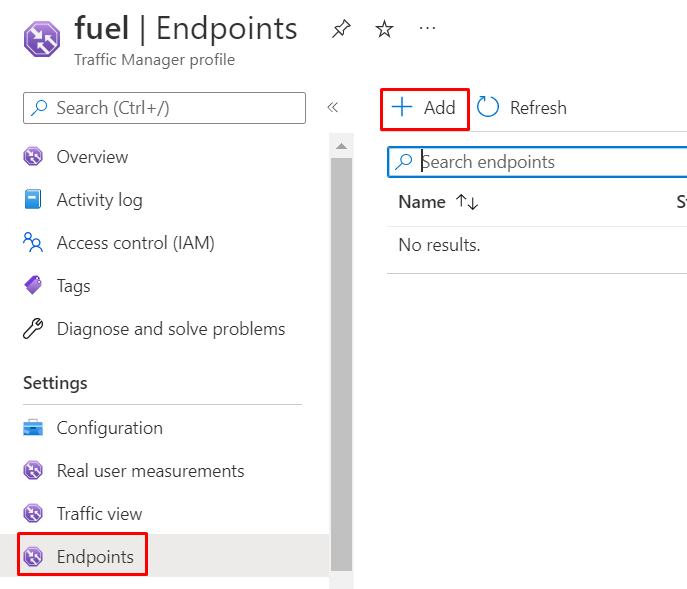Click the favorite star icon

(x=384, y=29)
